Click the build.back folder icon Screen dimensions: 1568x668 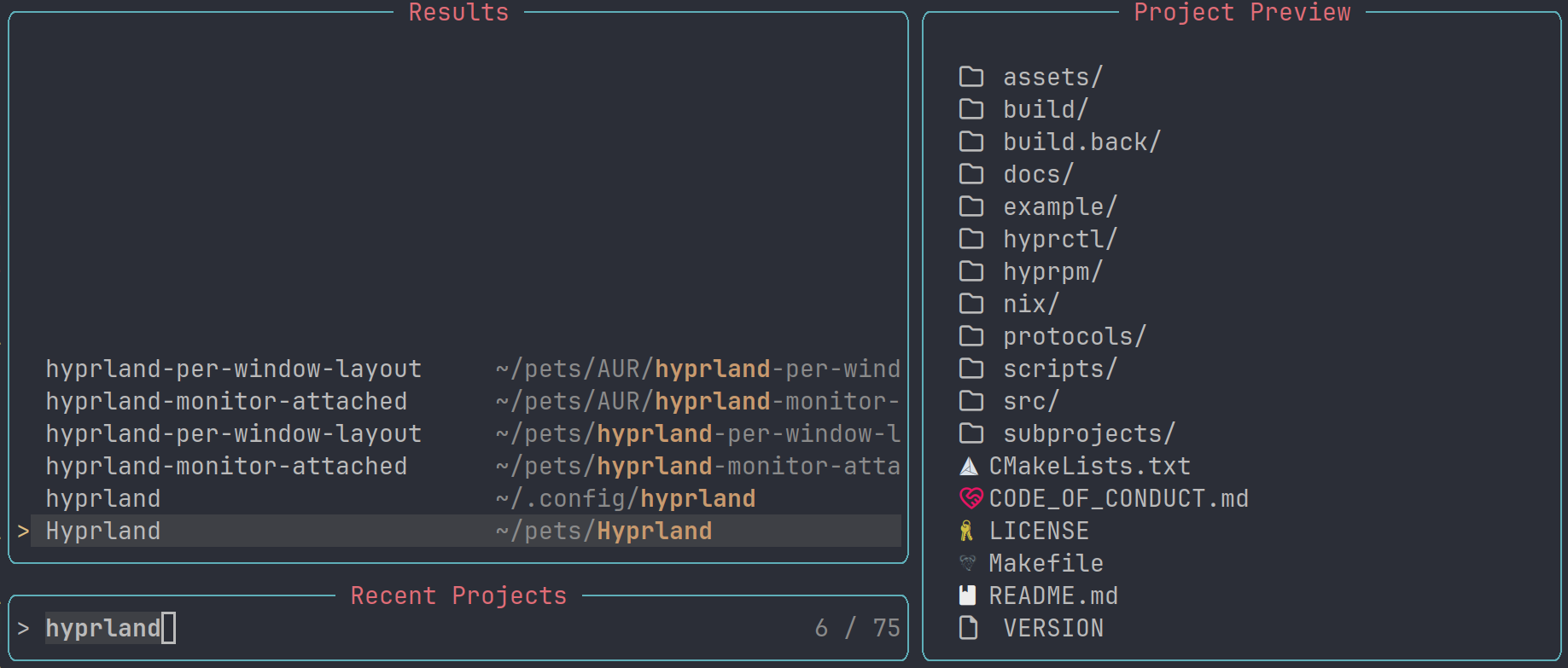[x=971, y=142]
